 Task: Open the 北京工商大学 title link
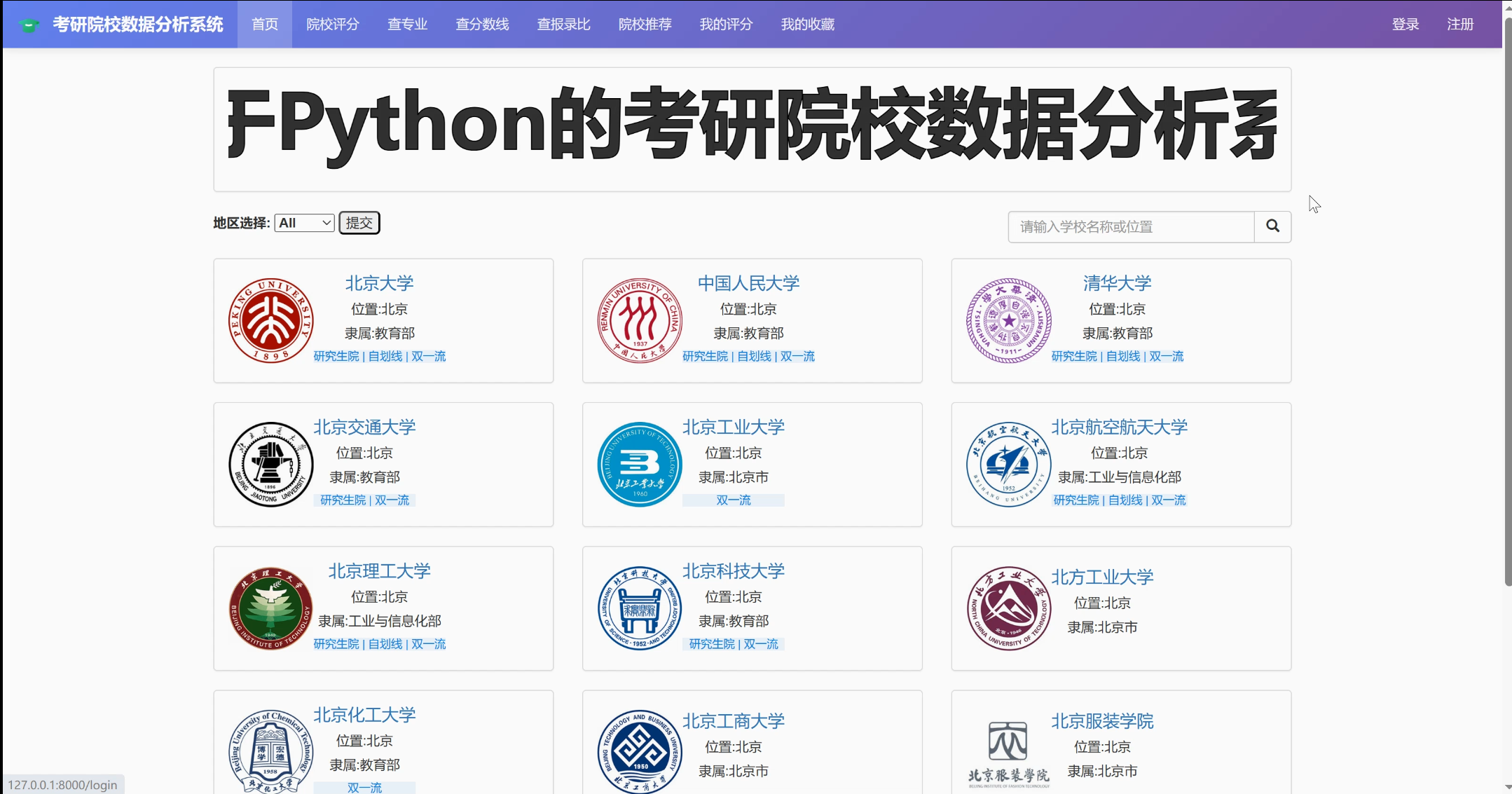[x=734, y=720]
